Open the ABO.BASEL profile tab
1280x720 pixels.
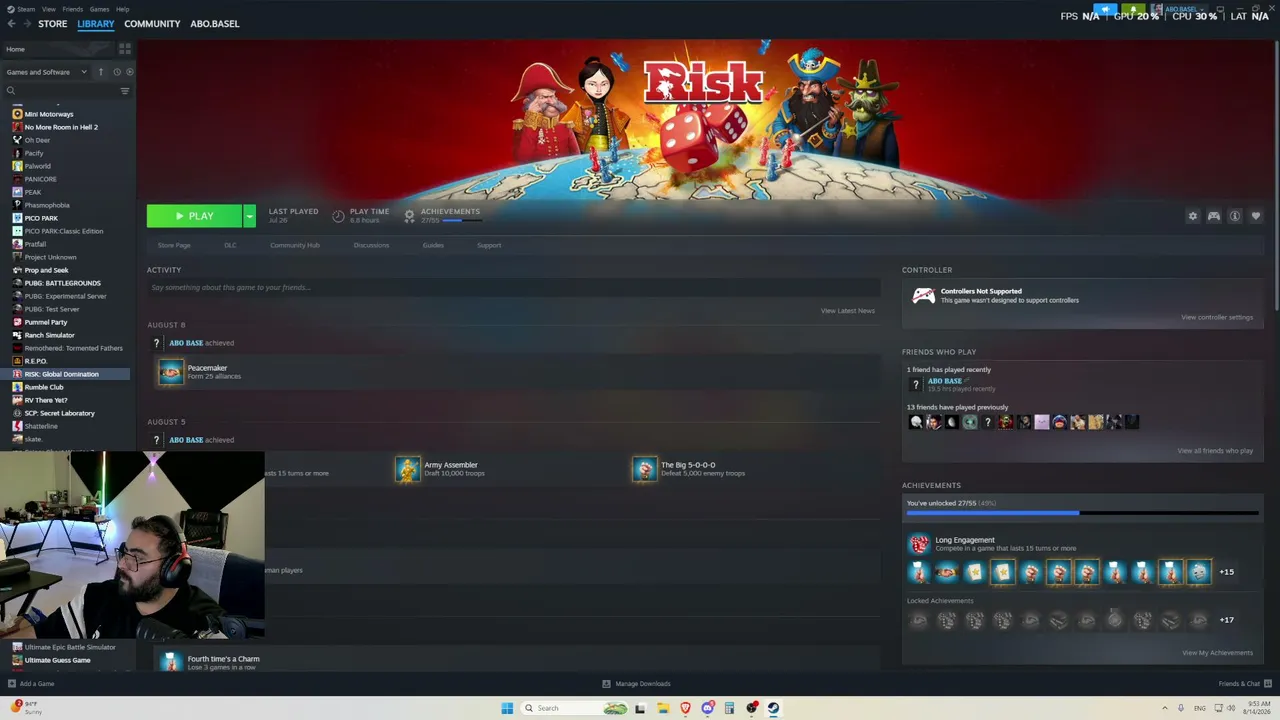pyautogui.click(x=215, y=24)
